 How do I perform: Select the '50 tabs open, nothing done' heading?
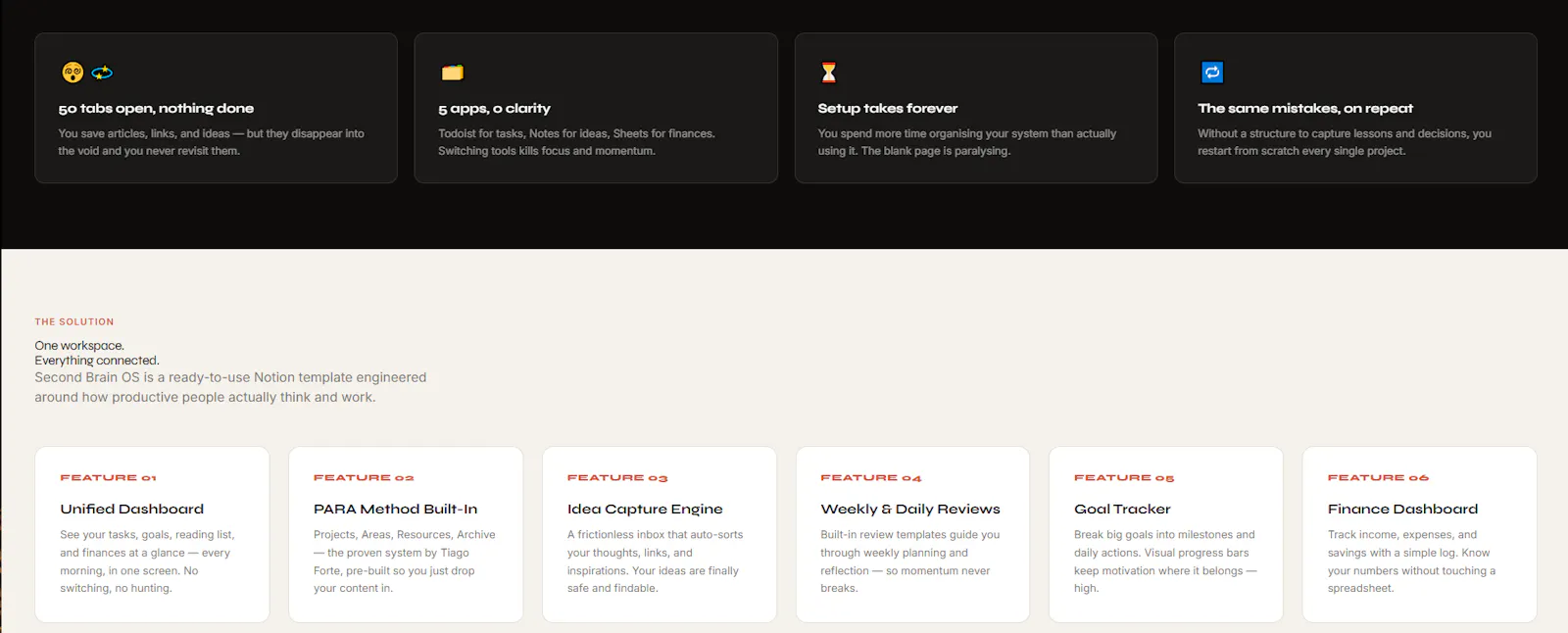click(156, 109)
